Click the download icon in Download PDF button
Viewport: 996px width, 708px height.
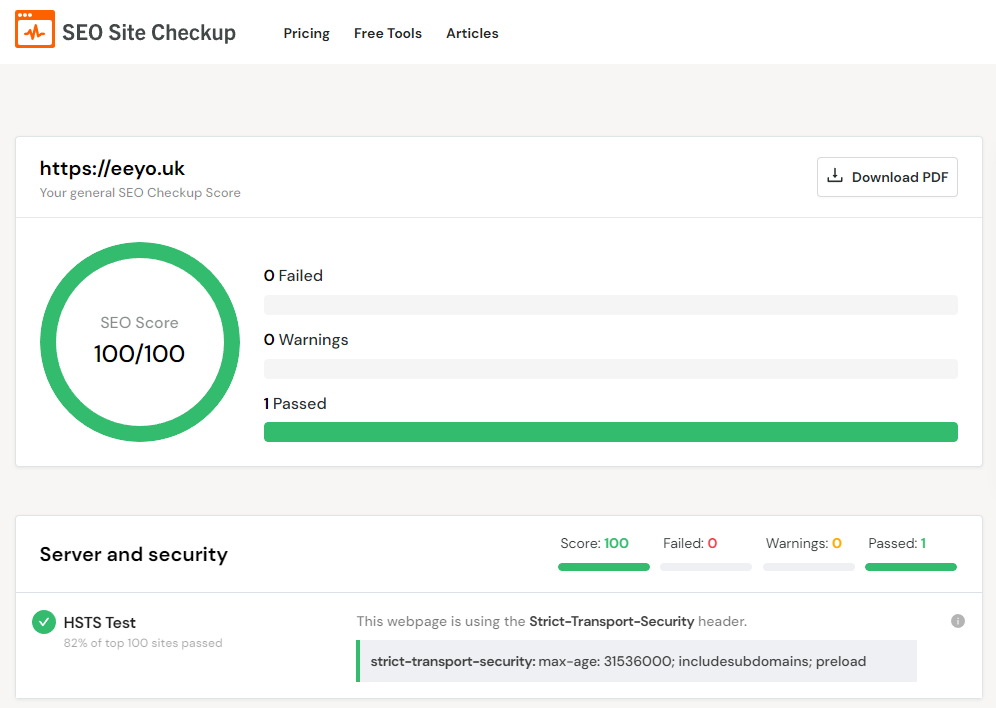click(x=835, y=176)
